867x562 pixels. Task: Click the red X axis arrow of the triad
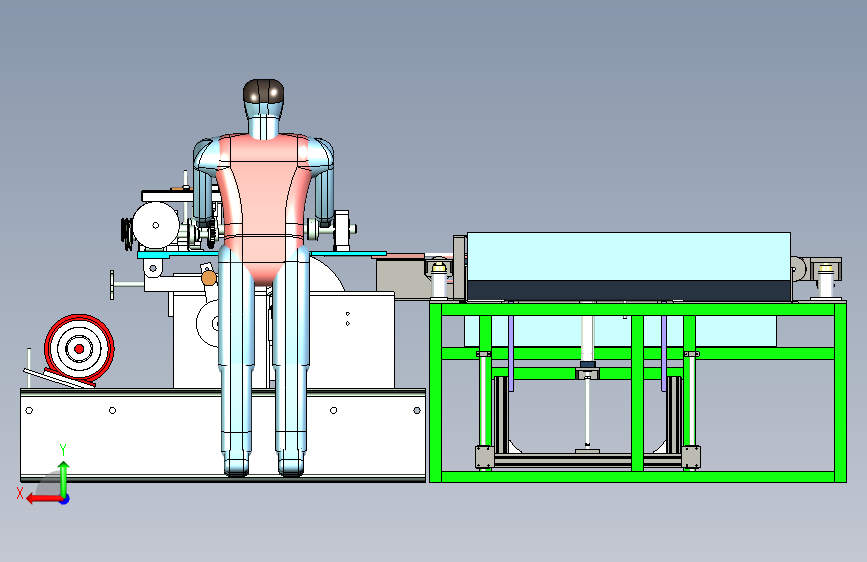coord(44,499)
